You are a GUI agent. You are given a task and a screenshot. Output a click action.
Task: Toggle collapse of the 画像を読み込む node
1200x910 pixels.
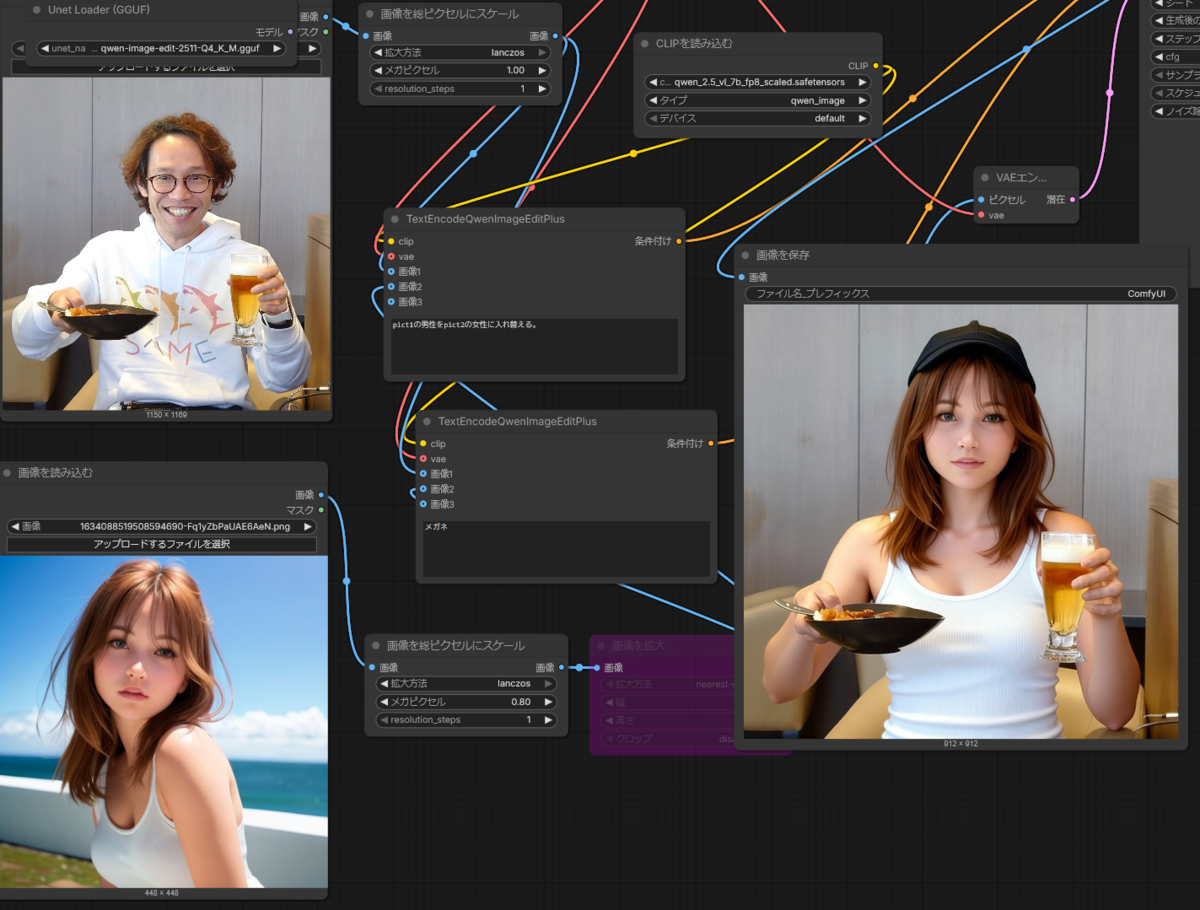(x=8, y=472)
